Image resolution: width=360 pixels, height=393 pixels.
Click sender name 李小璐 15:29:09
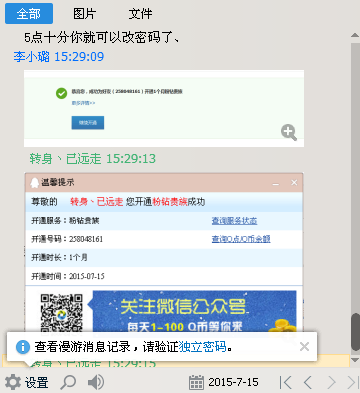(59, 57)
